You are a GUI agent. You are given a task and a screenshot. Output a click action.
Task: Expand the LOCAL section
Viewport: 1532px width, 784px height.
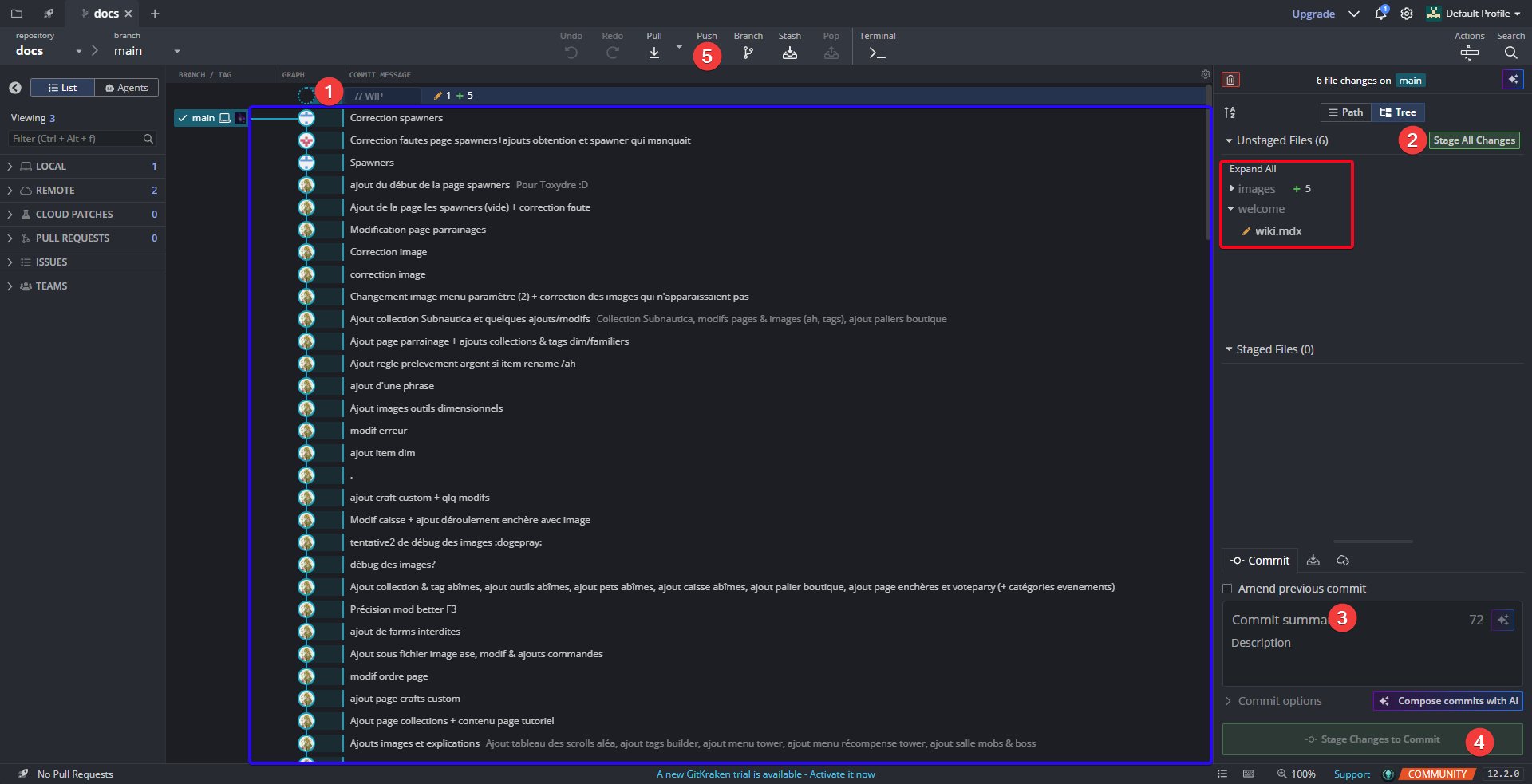click(x=83, y=167)
